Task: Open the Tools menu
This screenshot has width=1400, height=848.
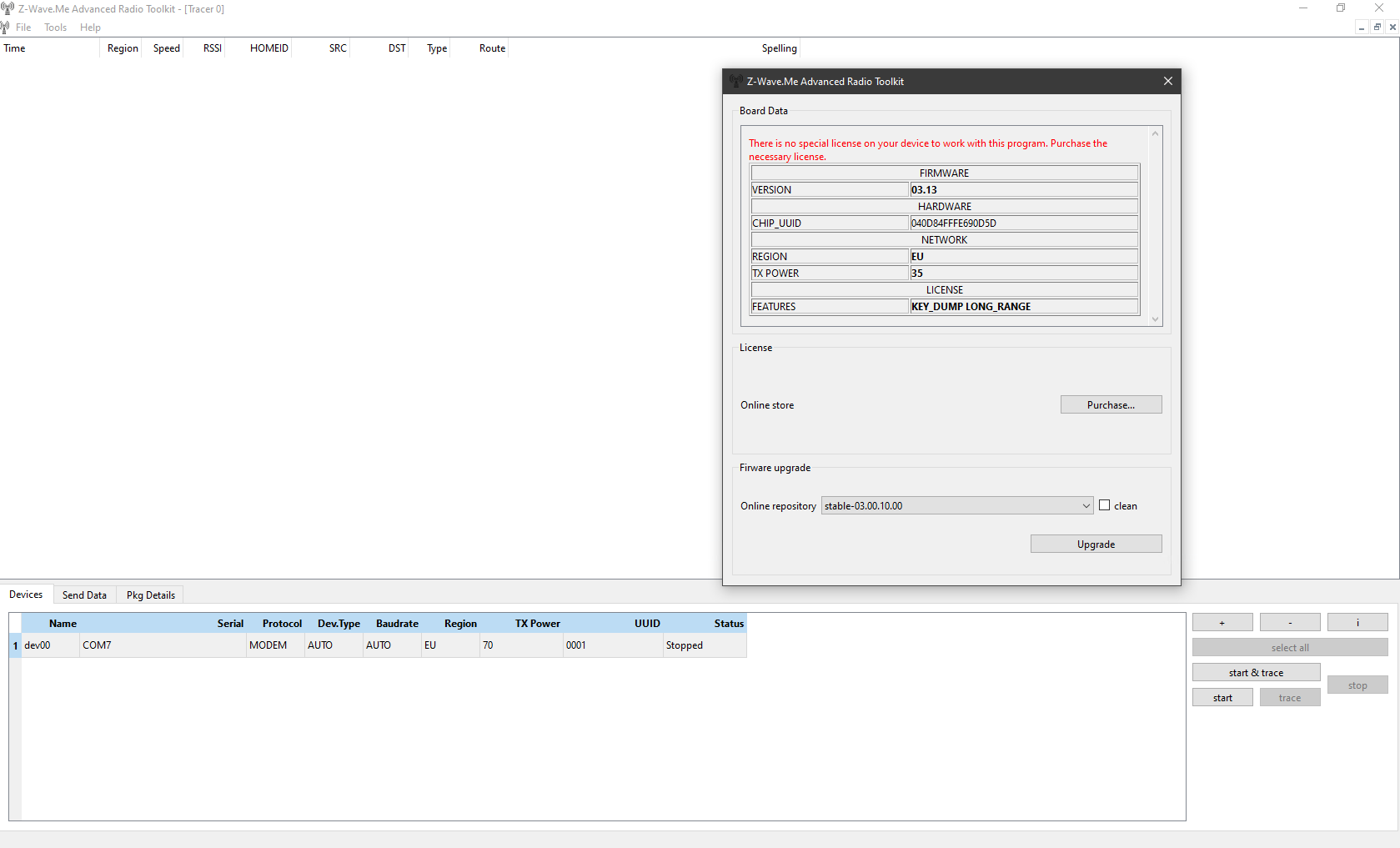Action: [56, 28]
